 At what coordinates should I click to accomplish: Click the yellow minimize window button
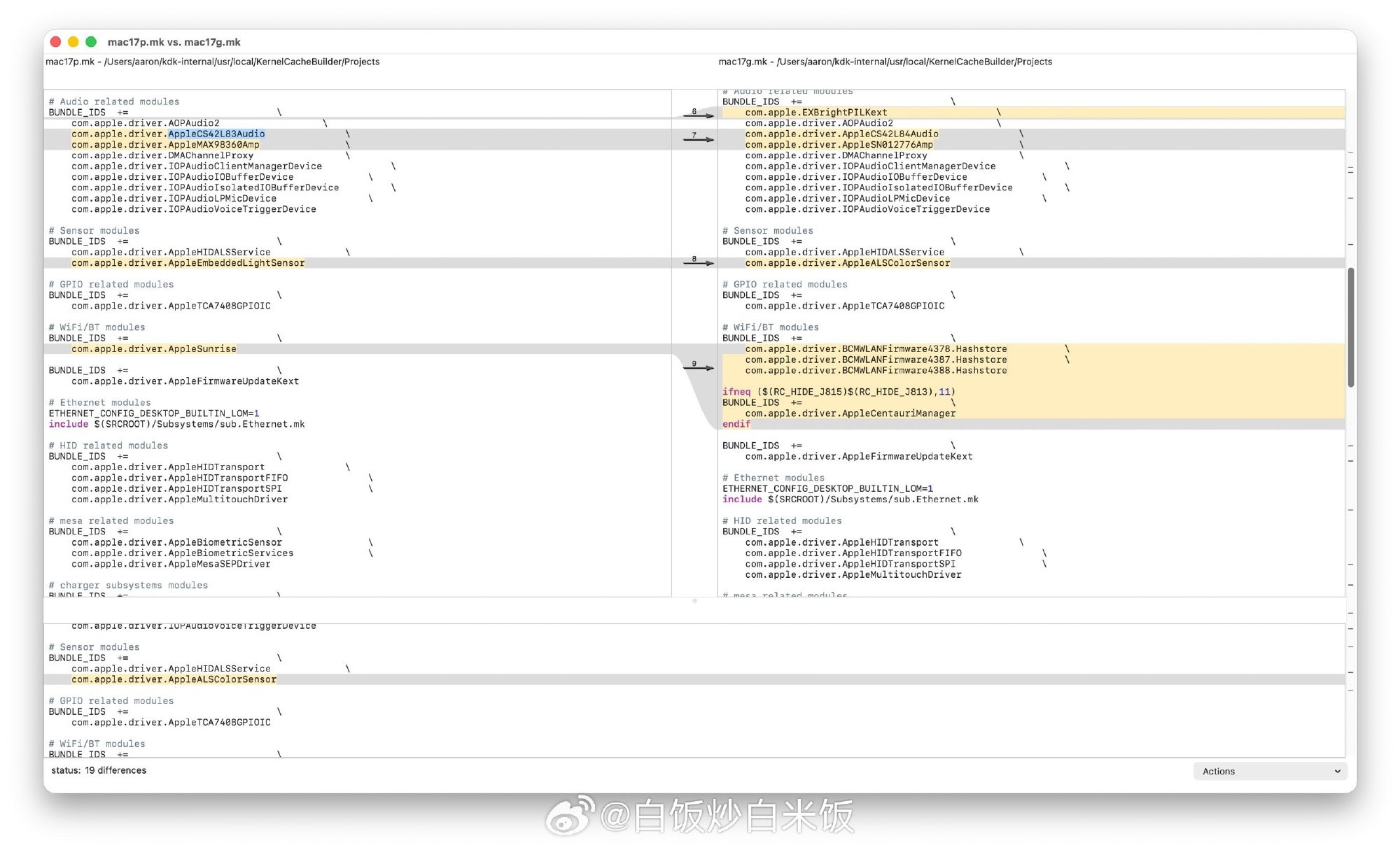click(x=73, y=42)
